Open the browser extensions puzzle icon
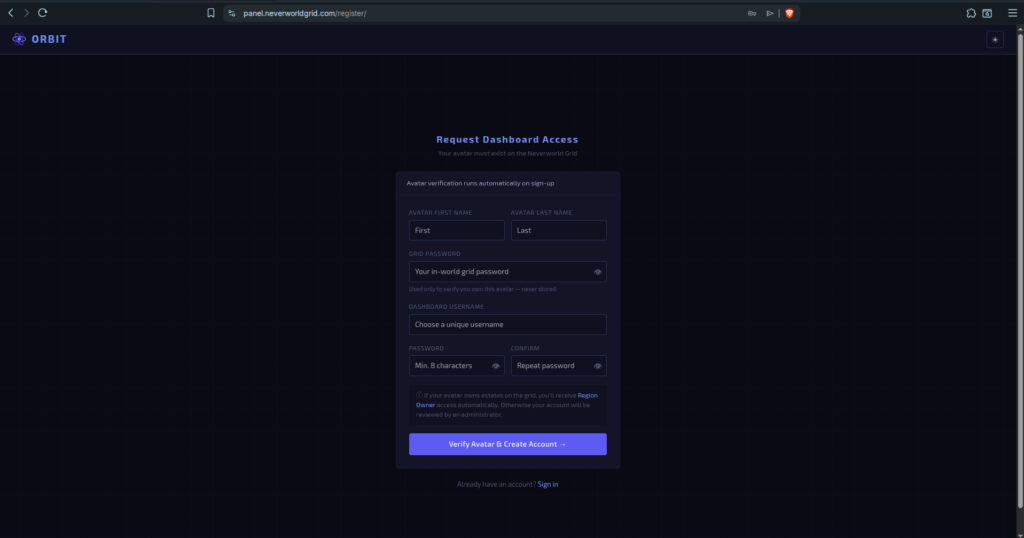 click(x=971, y=13)
